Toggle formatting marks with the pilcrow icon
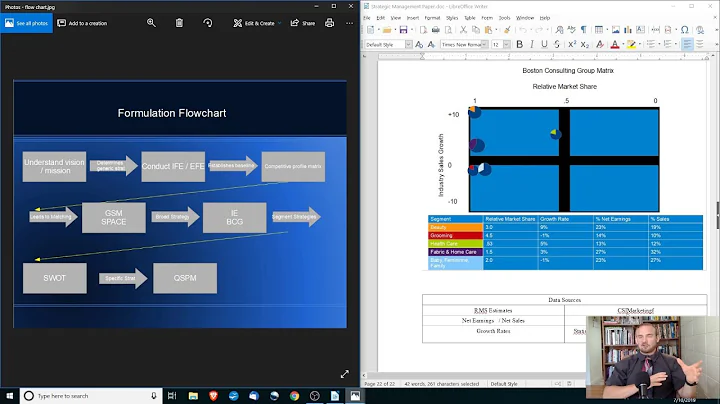Image resolution: width=720 pixels, height=404 pixels. click(583, 30)
